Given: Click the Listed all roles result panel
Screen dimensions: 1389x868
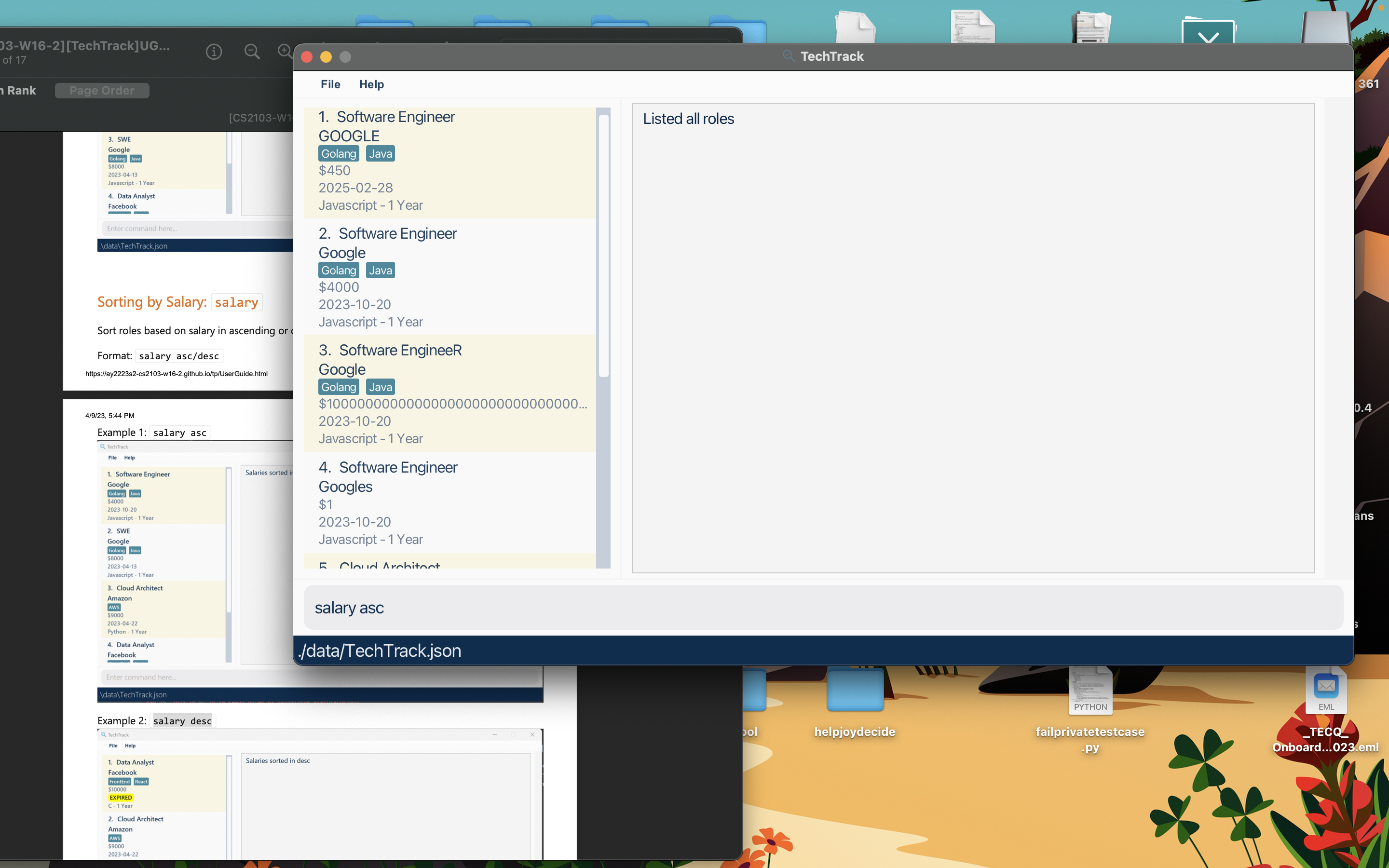Looking at the screenshot, I should coord(972,338).
